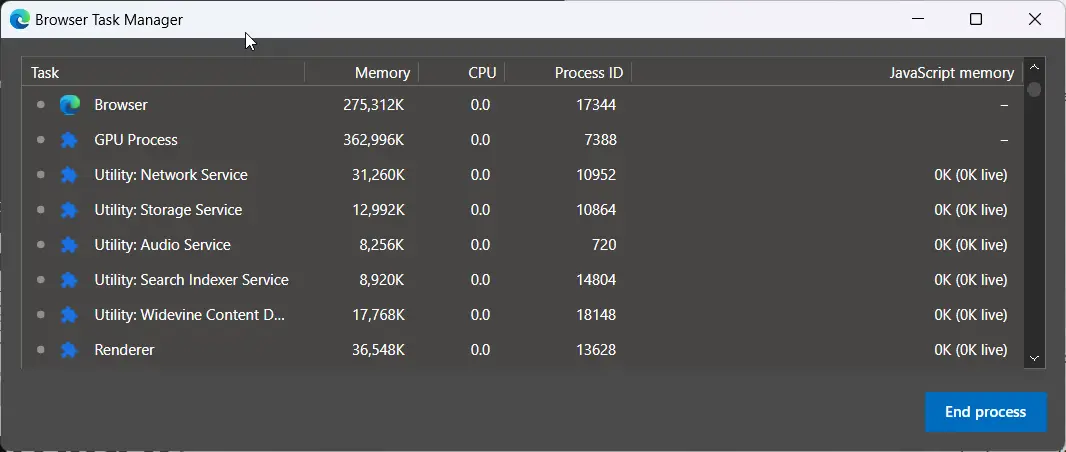Click the bullet dot beside Renderer
Image resolution: width=1066 pixels, height=452 pixels.
click(x=41, y=350)
